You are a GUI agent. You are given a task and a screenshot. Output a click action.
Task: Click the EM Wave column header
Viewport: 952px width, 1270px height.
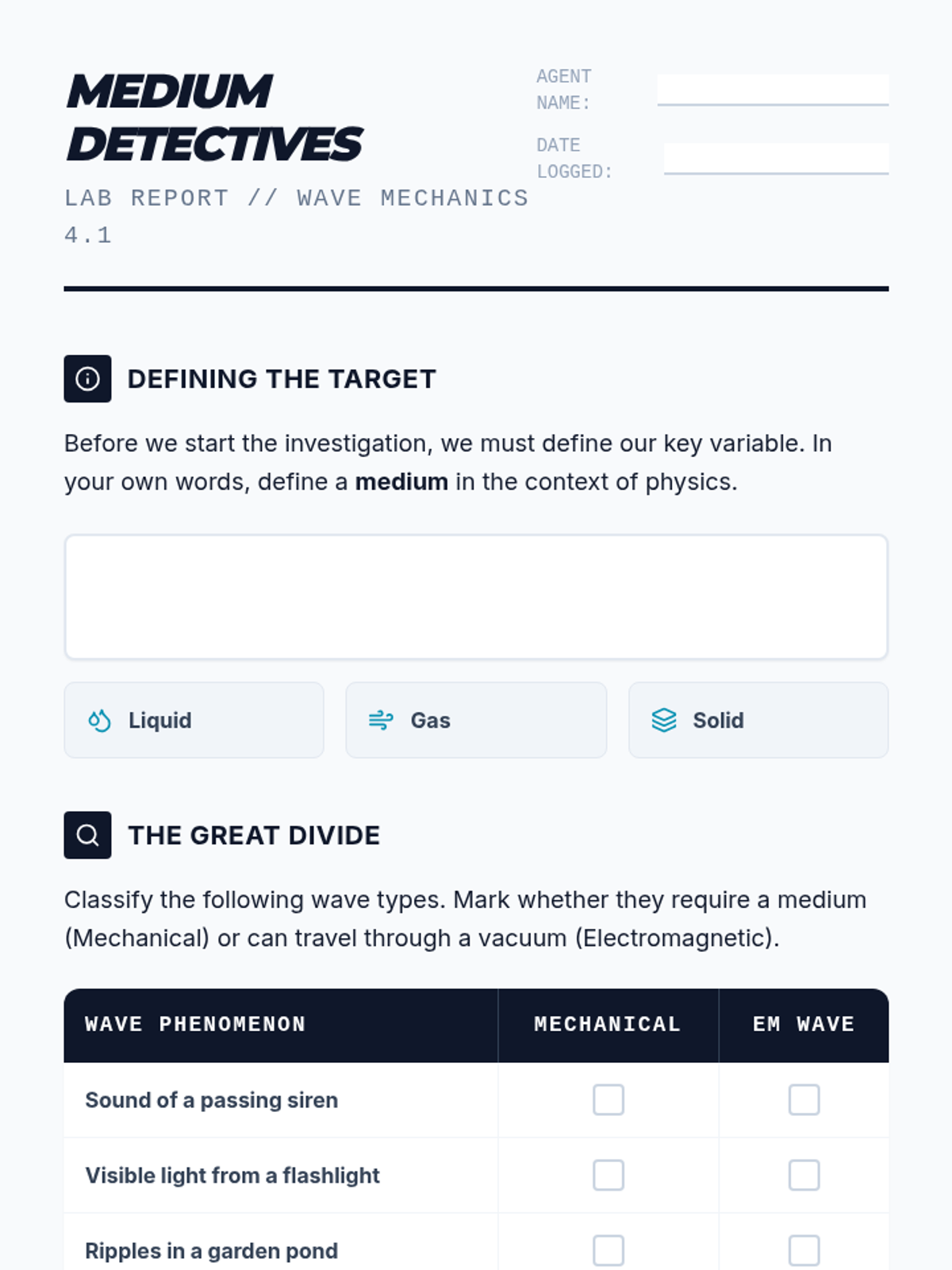click(804, 1025)
